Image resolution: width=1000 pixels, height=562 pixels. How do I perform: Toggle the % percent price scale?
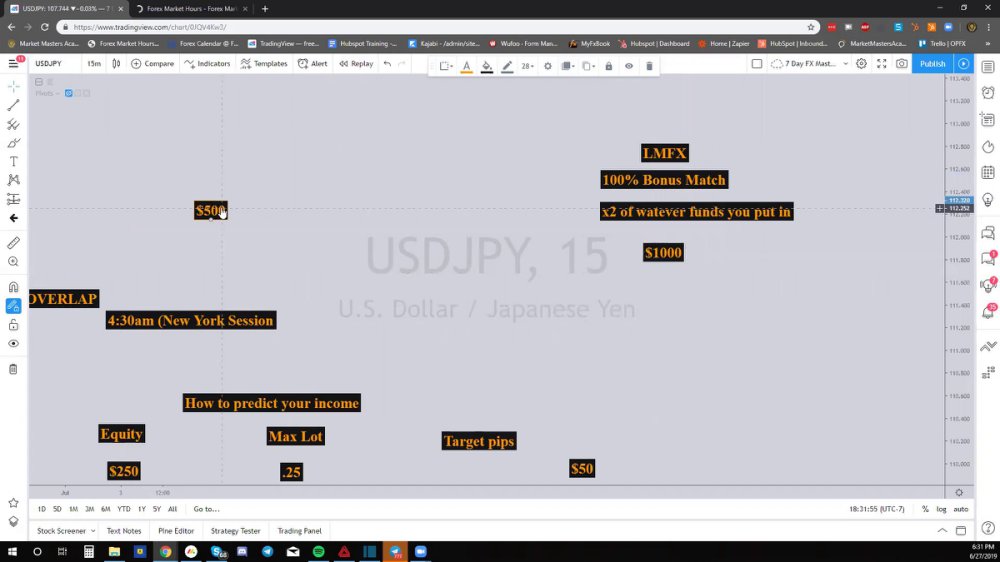pyautogui.click(x=925, y=509)
